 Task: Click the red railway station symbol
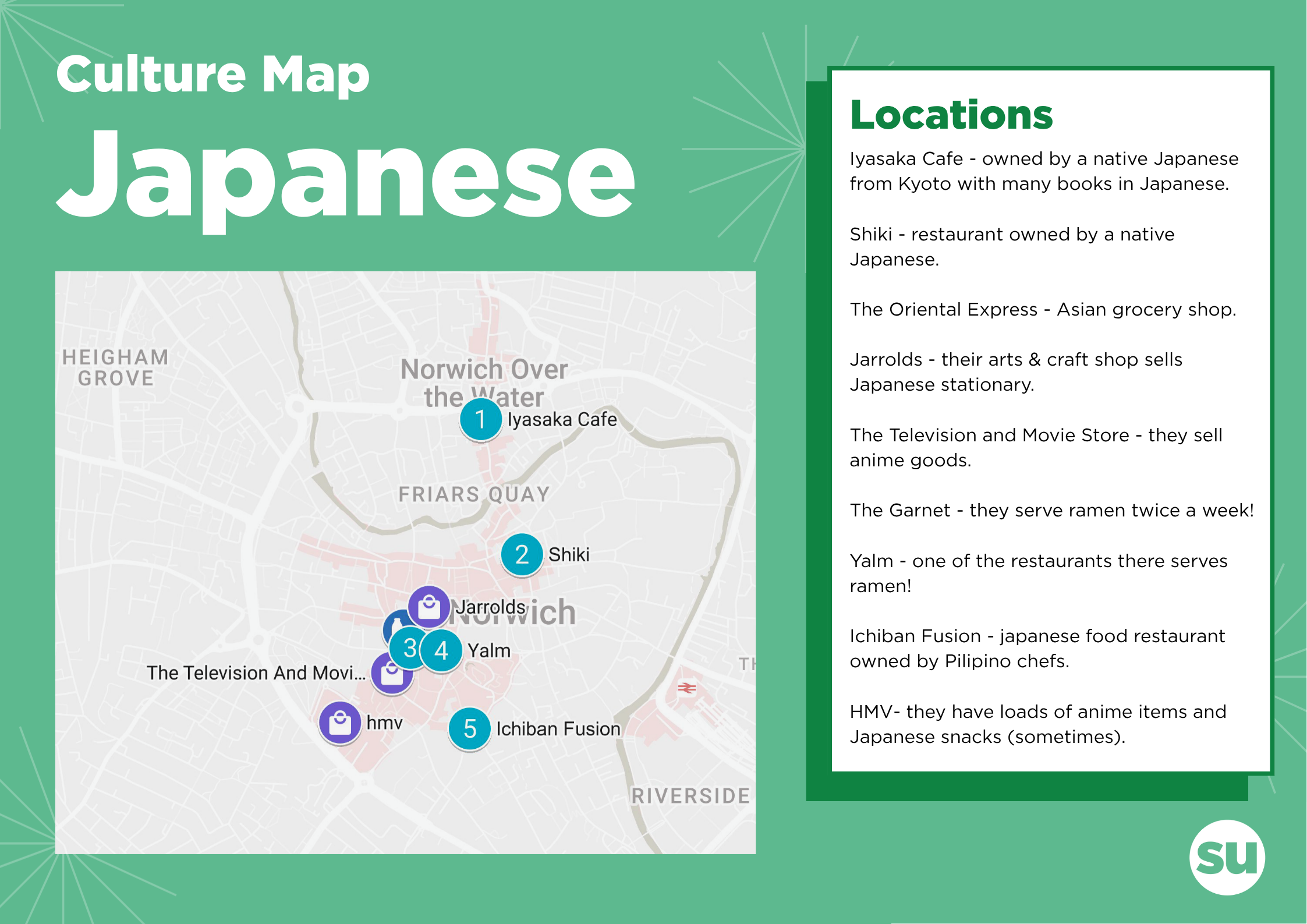click(686, 688)
